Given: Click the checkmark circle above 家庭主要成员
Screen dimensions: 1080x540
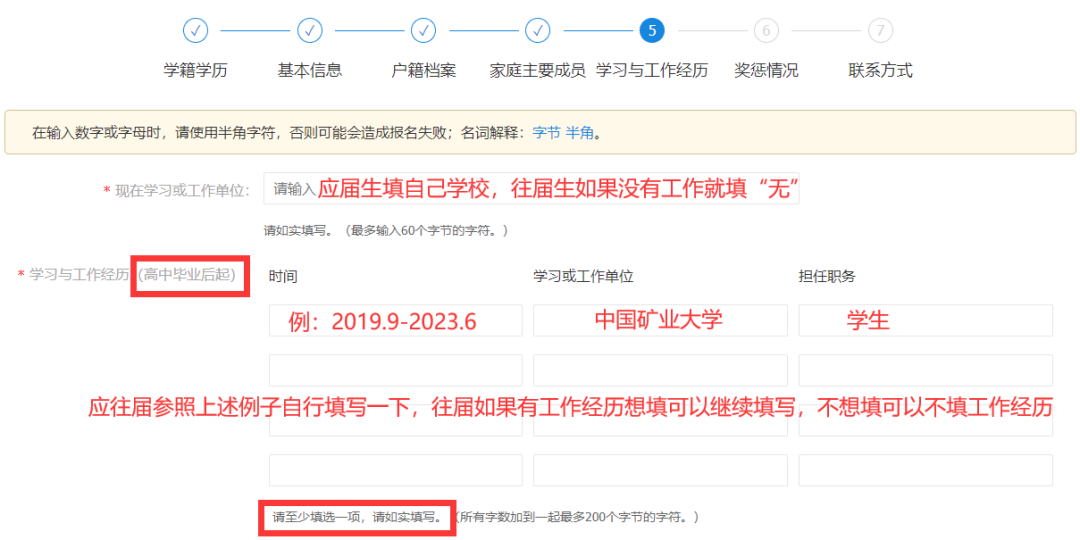Looking at the screenshot, I should (x=538, y=31).
